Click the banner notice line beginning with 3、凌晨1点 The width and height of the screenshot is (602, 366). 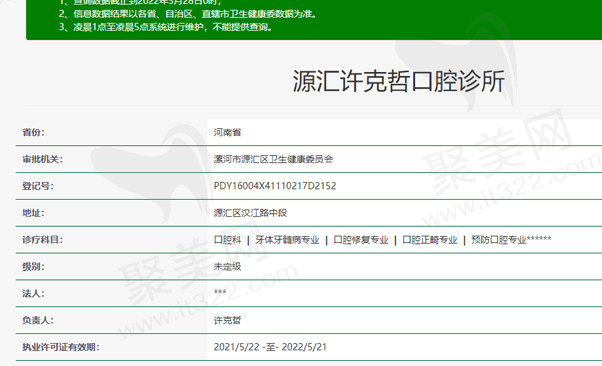pyautogui.click(x=166, y=27)
